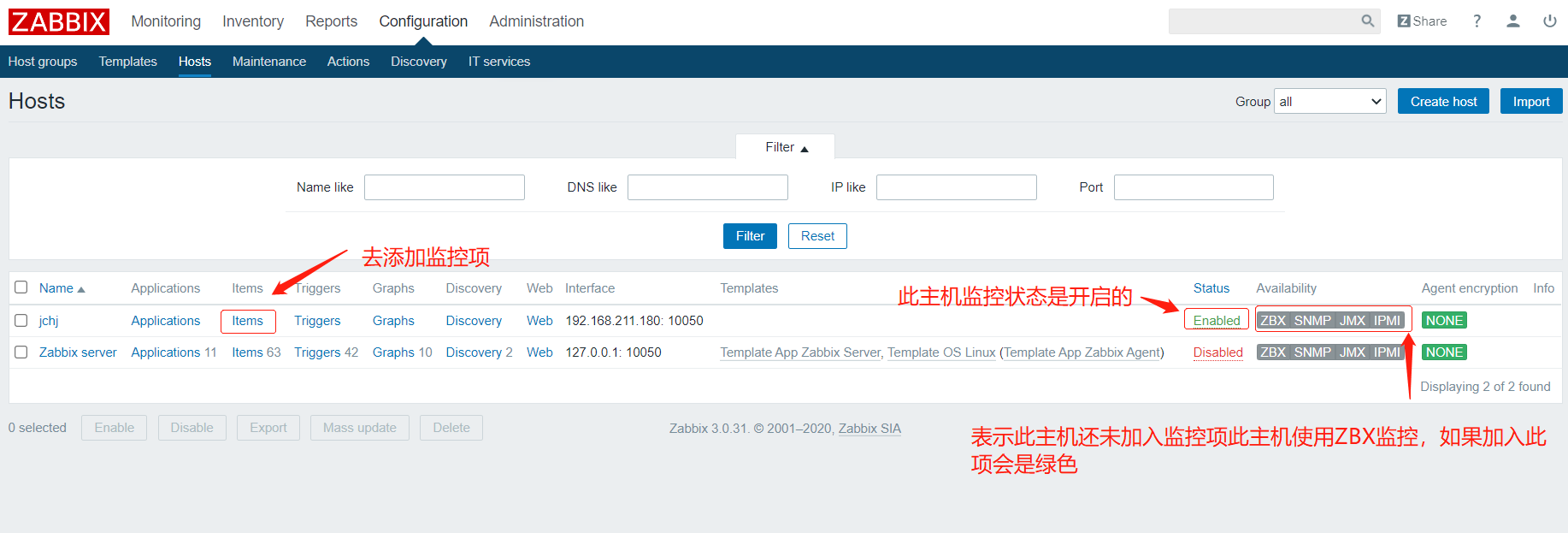Check the Zabbix server host checkbox
1568x533 pixels.
(21, 352)
